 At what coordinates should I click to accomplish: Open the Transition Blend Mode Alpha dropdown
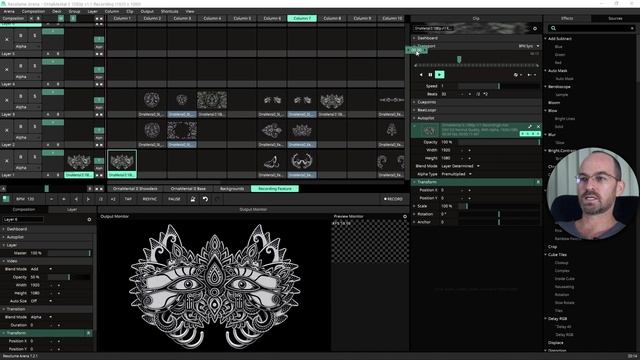click(x=41, y=317)
